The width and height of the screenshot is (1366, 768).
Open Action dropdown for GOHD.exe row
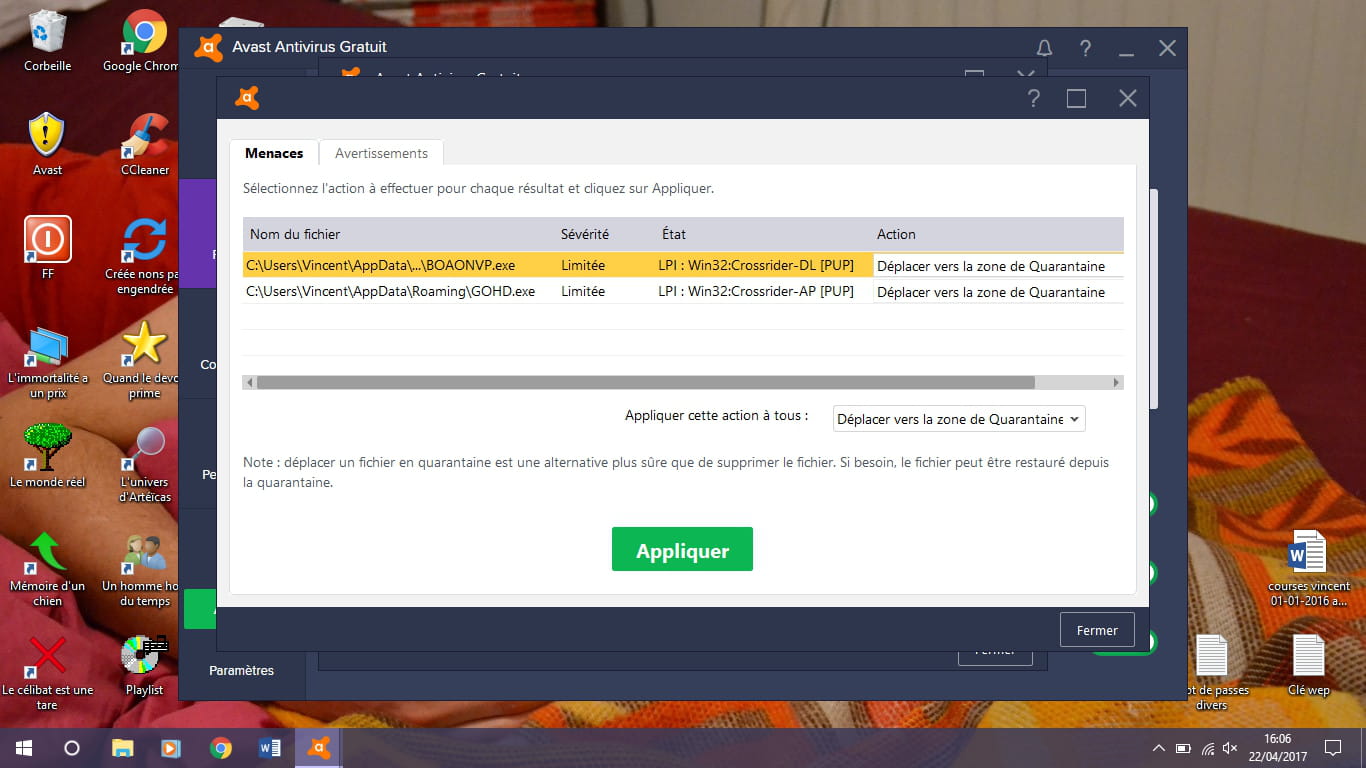(998, 292)
